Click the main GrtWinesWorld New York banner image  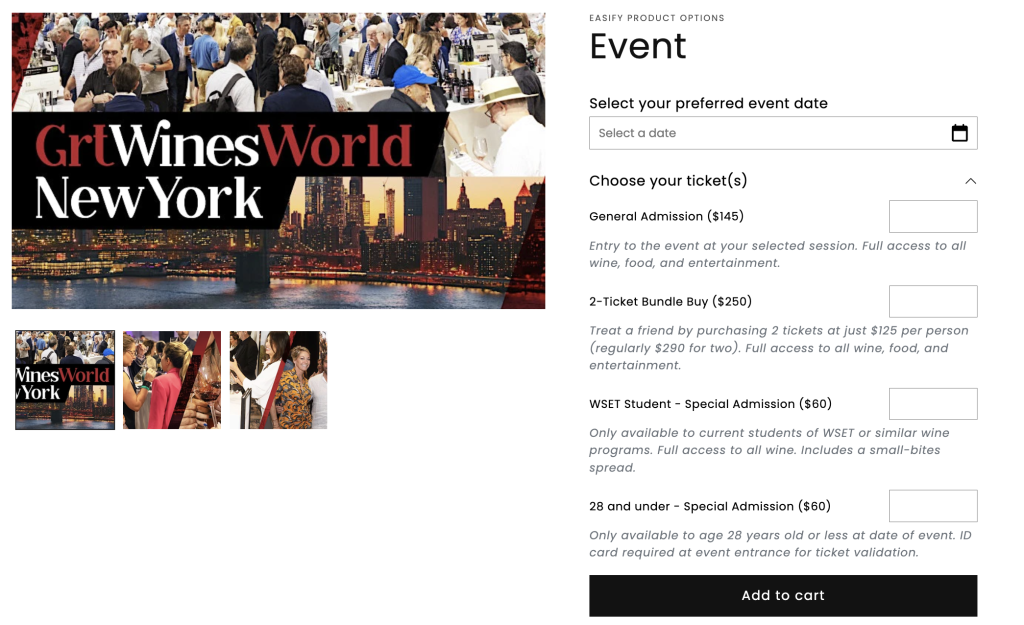[x=278, y=161]
